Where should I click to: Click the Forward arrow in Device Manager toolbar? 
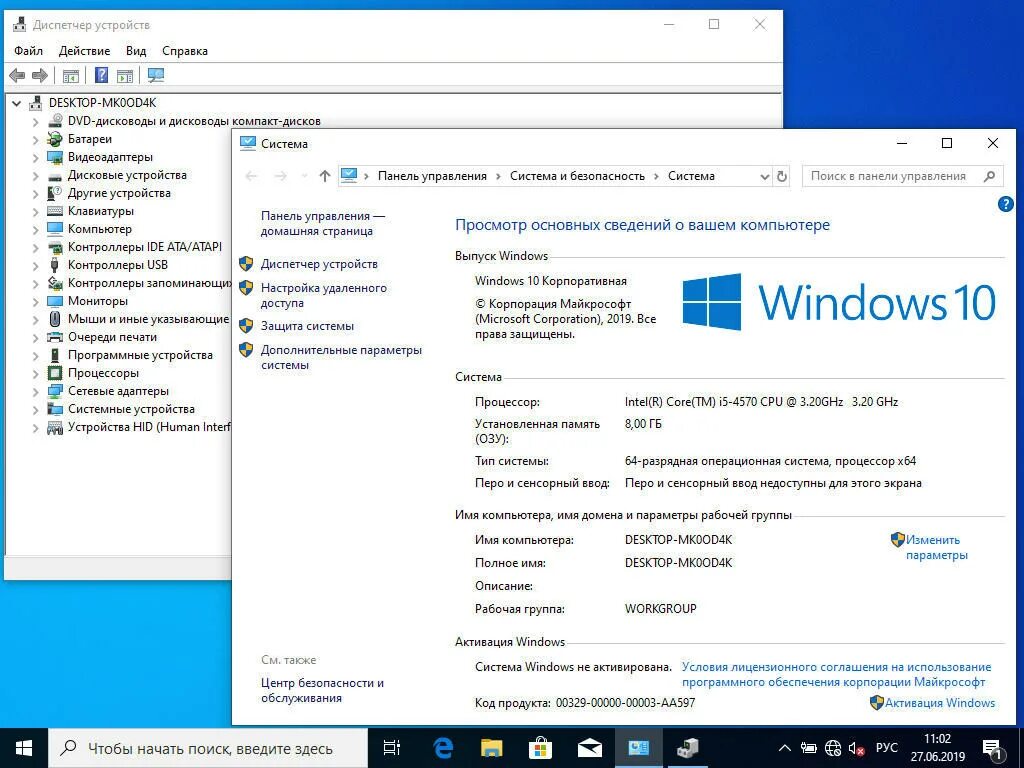40,76
